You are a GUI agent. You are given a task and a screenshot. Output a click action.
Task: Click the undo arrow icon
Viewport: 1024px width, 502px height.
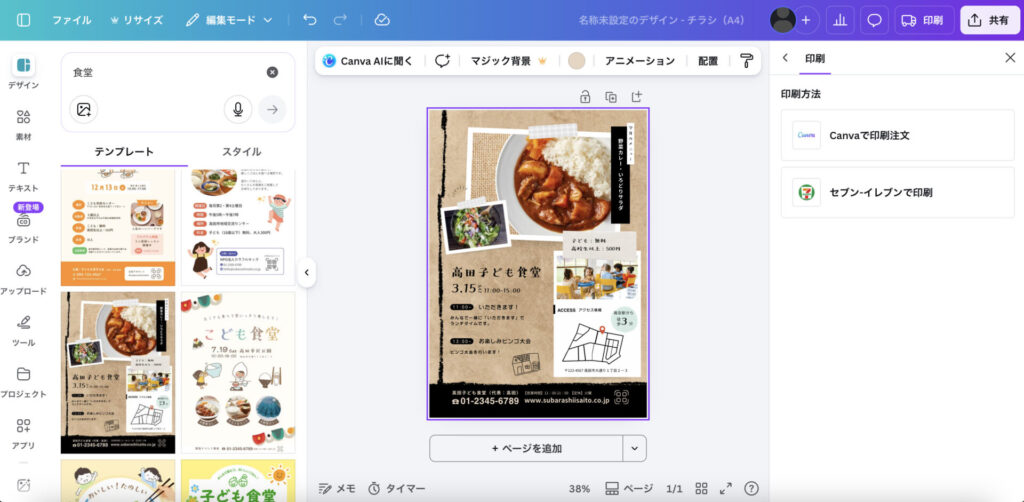(x=310, y=20)
